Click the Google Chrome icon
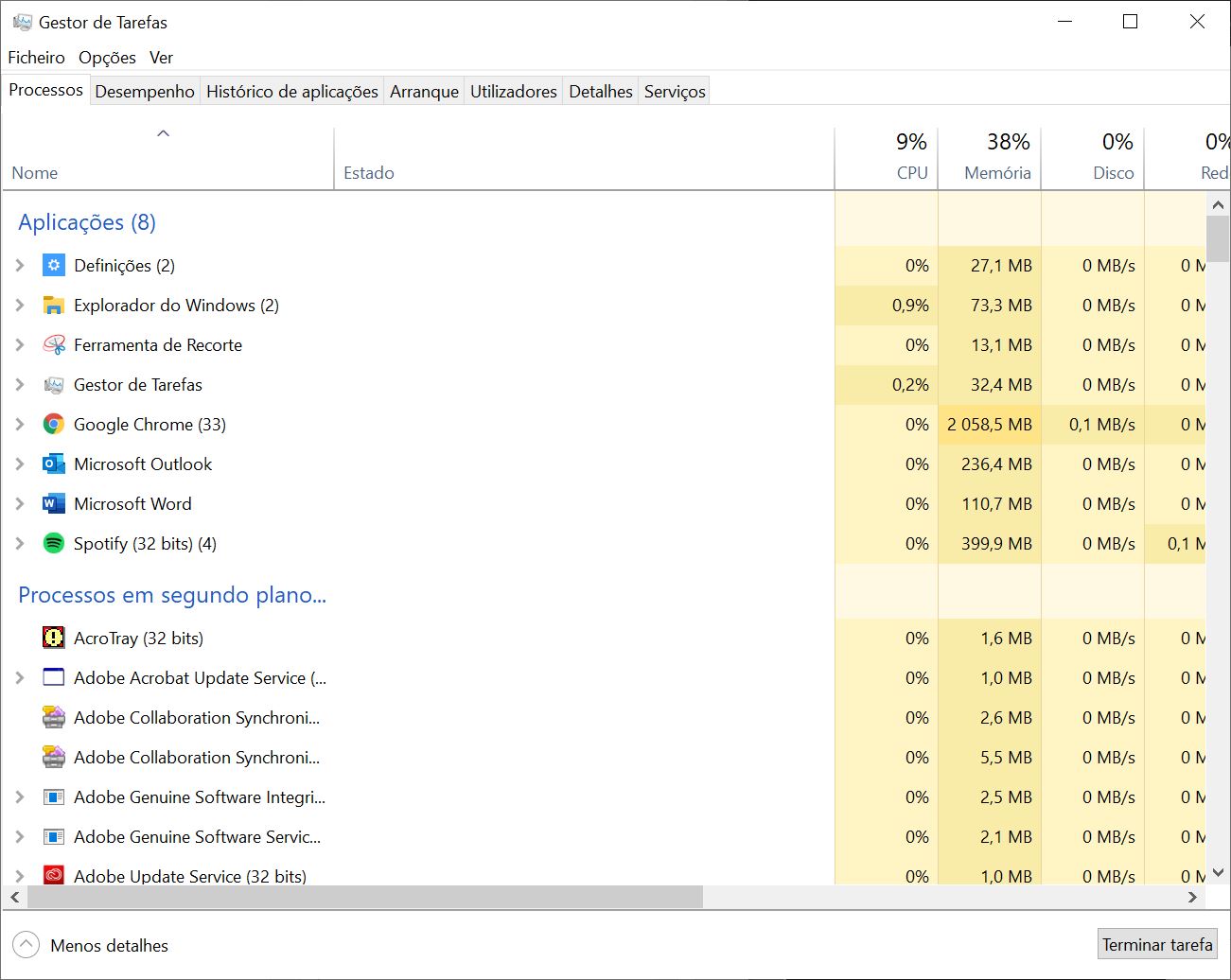This screenshot has height=980, width=1231. pyautogui.click(x=54, y=425)
